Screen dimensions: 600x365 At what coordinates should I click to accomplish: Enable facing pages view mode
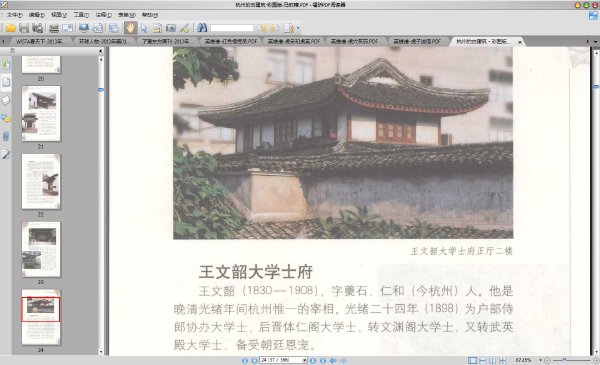click(492, 360)
